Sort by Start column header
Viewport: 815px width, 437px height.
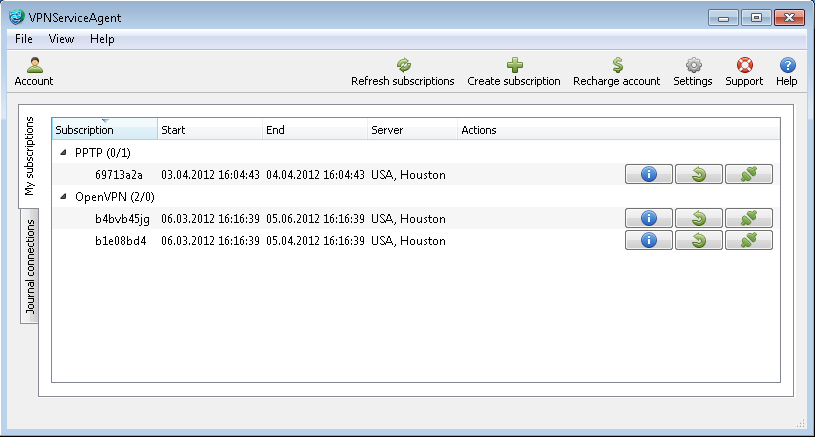(210, 129)
